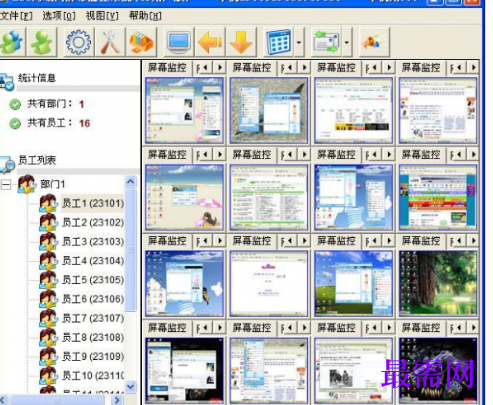493x405 pixels.
Task: Open the mostly blank white search page thumbnail
Action: click(x=269, y=283)
